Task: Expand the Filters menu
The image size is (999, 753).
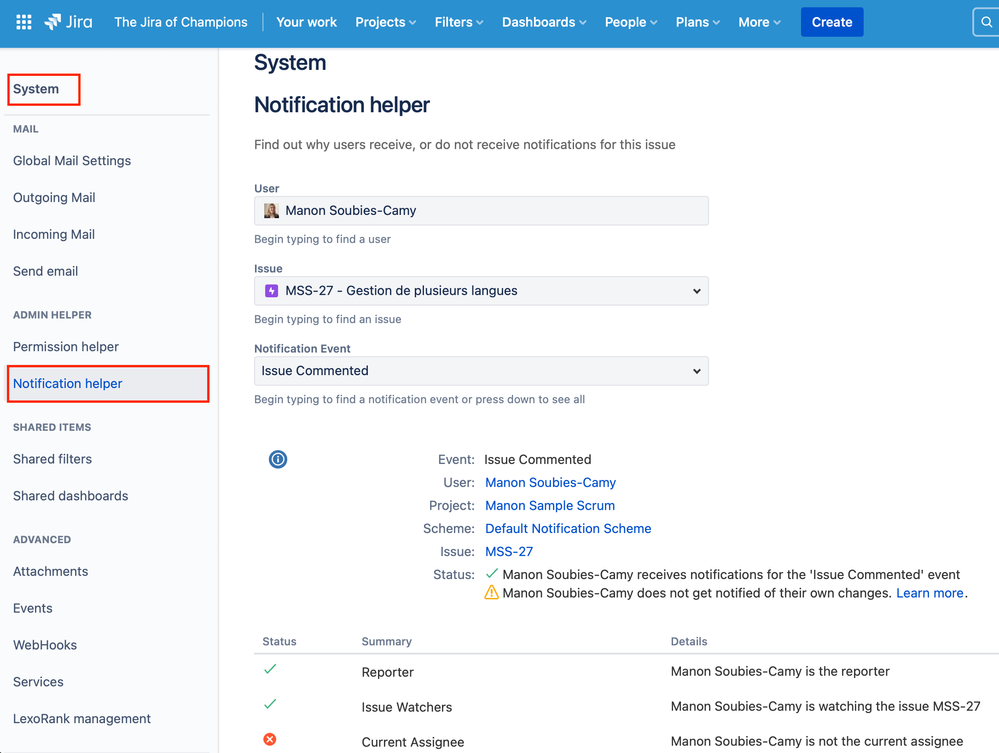Action: tap(459, 22)
